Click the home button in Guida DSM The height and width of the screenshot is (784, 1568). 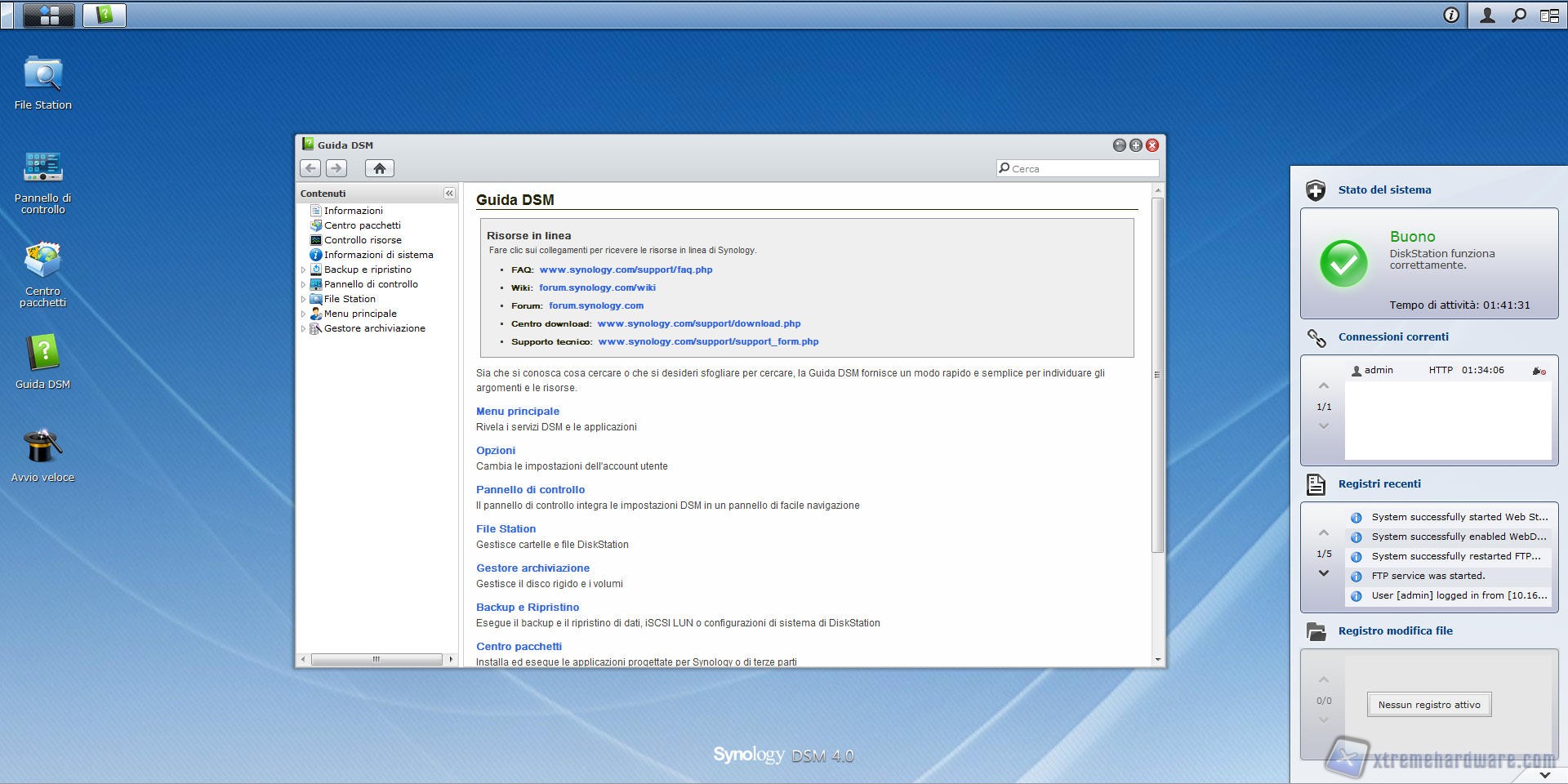[379, 168]
